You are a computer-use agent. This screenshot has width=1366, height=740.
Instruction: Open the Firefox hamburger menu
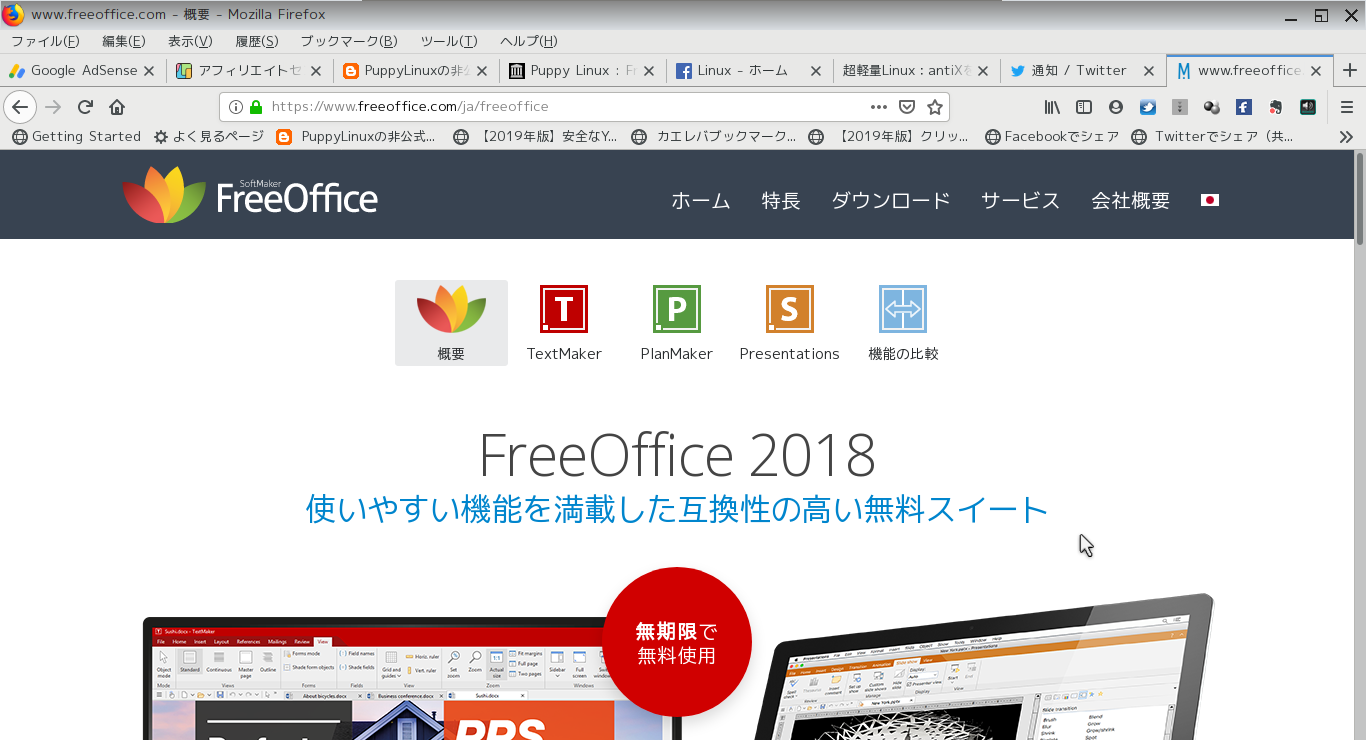point(1347,107)
